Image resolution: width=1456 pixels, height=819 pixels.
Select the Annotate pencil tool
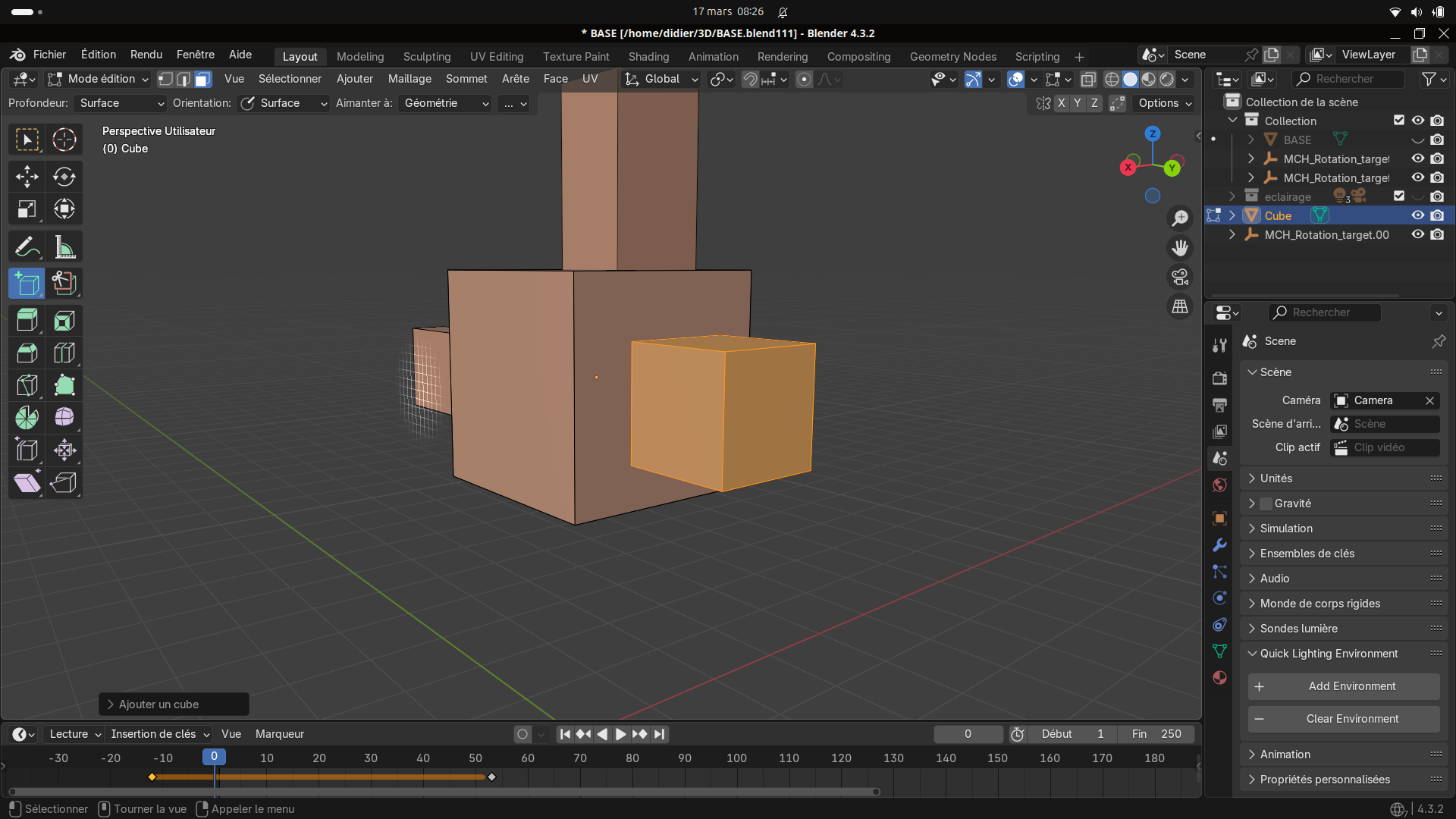coord(27,247)
